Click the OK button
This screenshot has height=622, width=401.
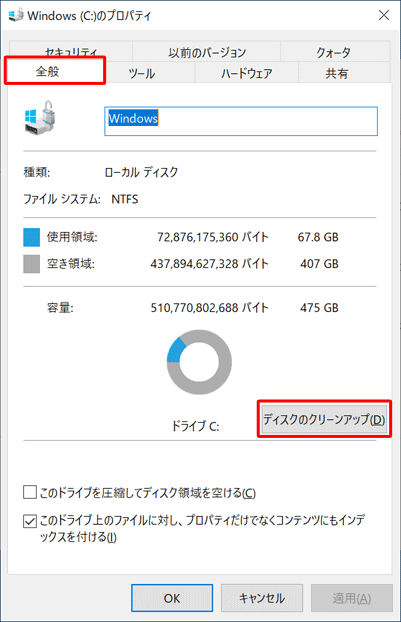[172, 598]
